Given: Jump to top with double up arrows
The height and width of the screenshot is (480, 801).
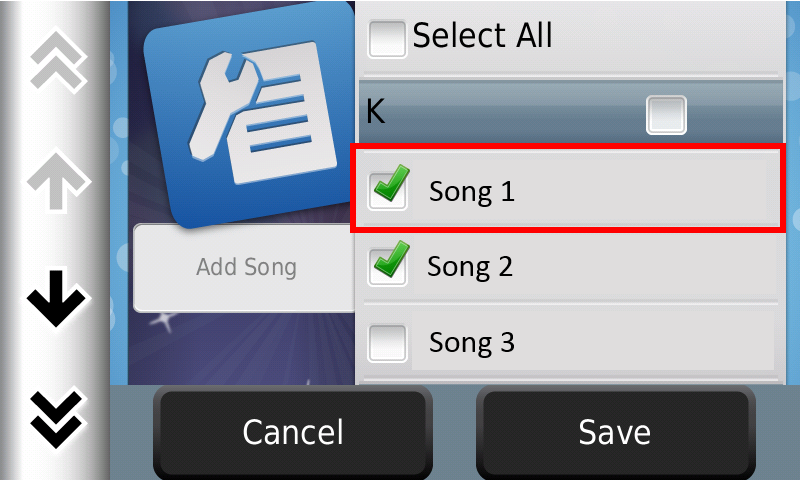Looking at the screenshot, I should [57, 60].
